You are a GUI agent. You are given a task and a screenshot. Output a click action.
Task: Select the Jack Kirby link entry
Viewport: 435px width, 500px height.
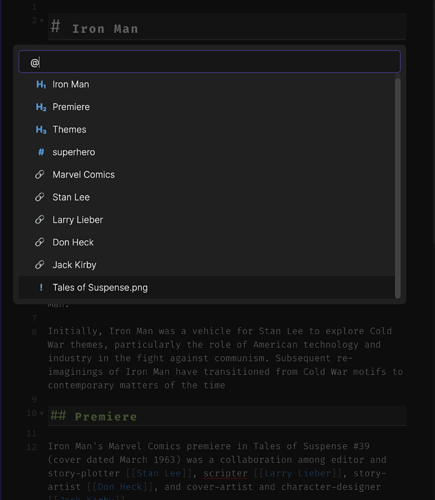[207, 265]
